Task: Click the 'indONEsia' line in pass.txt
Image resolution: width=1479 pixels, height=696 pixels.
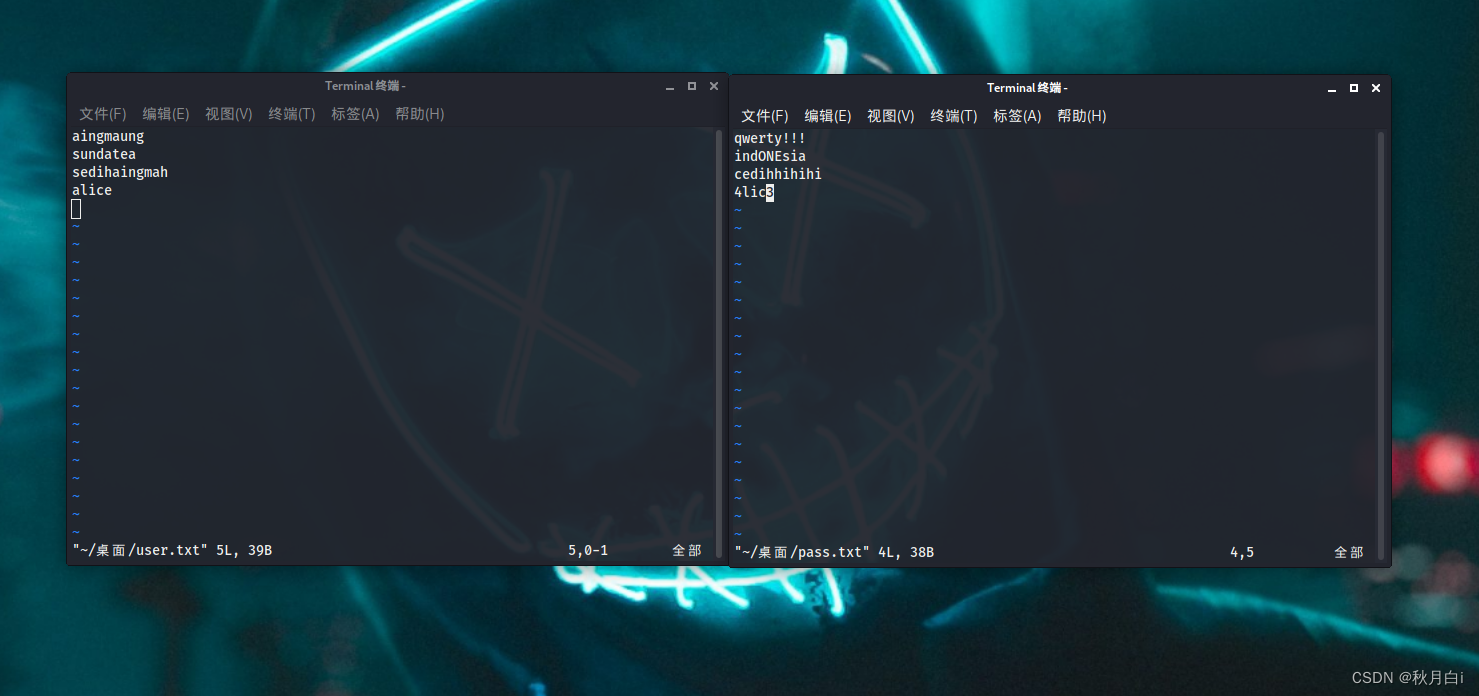Action: point(770,155)
